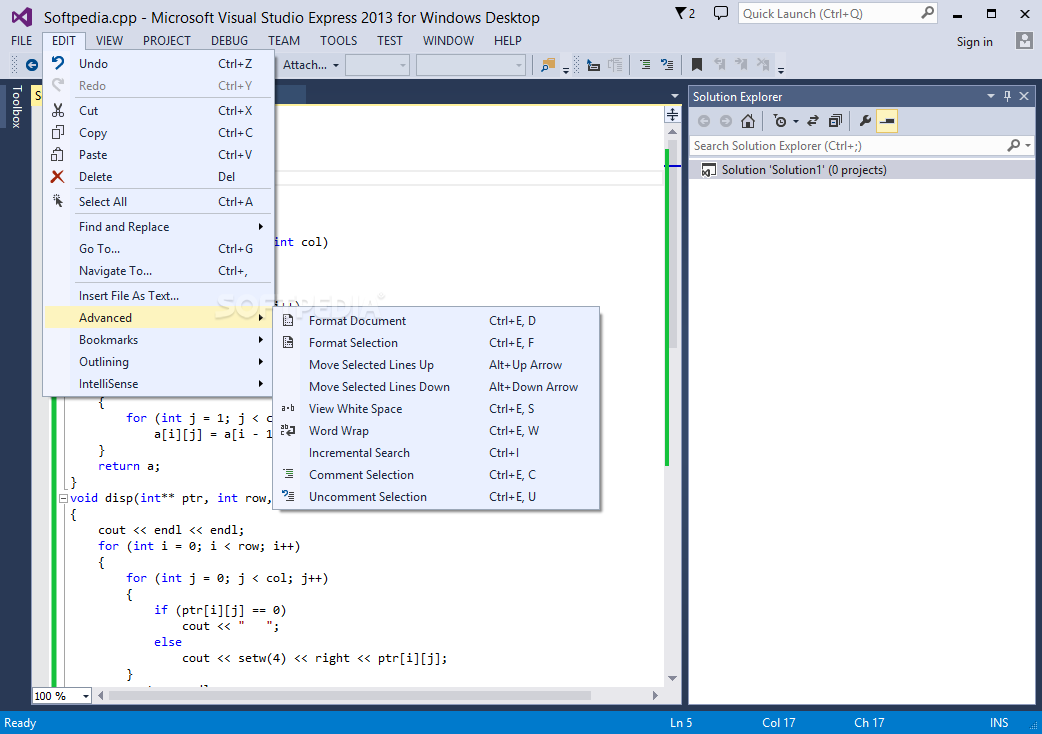
Task: Select Uncomment Selection in submenu
Action: point(437,496)
